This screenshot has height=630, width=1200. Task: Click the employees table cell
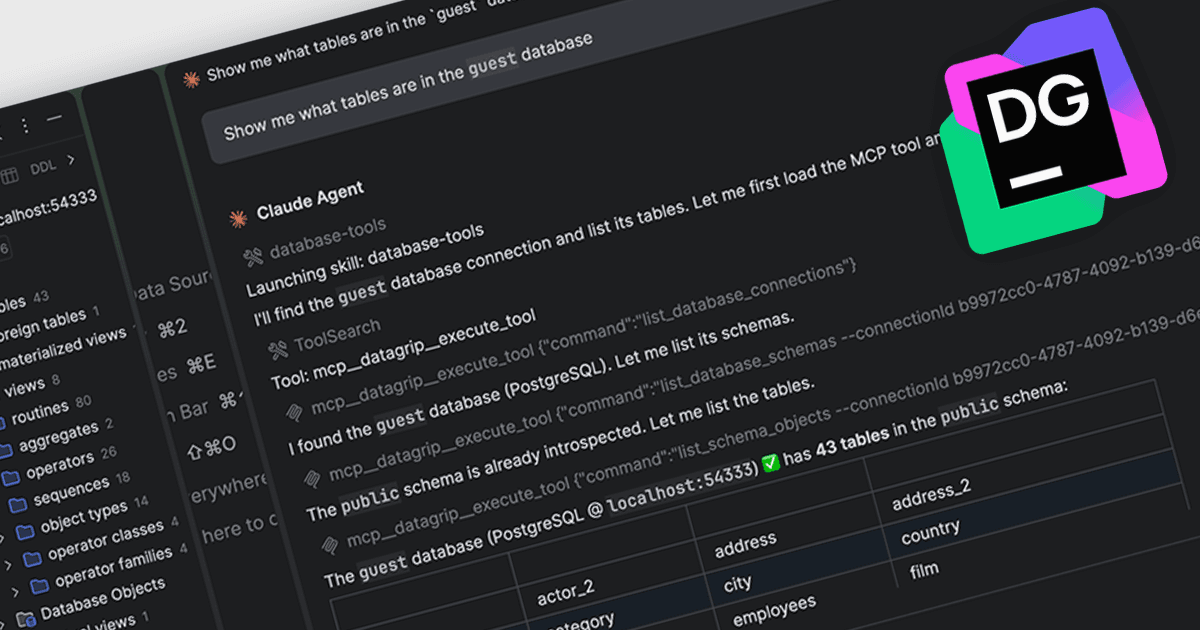[774, 611]
